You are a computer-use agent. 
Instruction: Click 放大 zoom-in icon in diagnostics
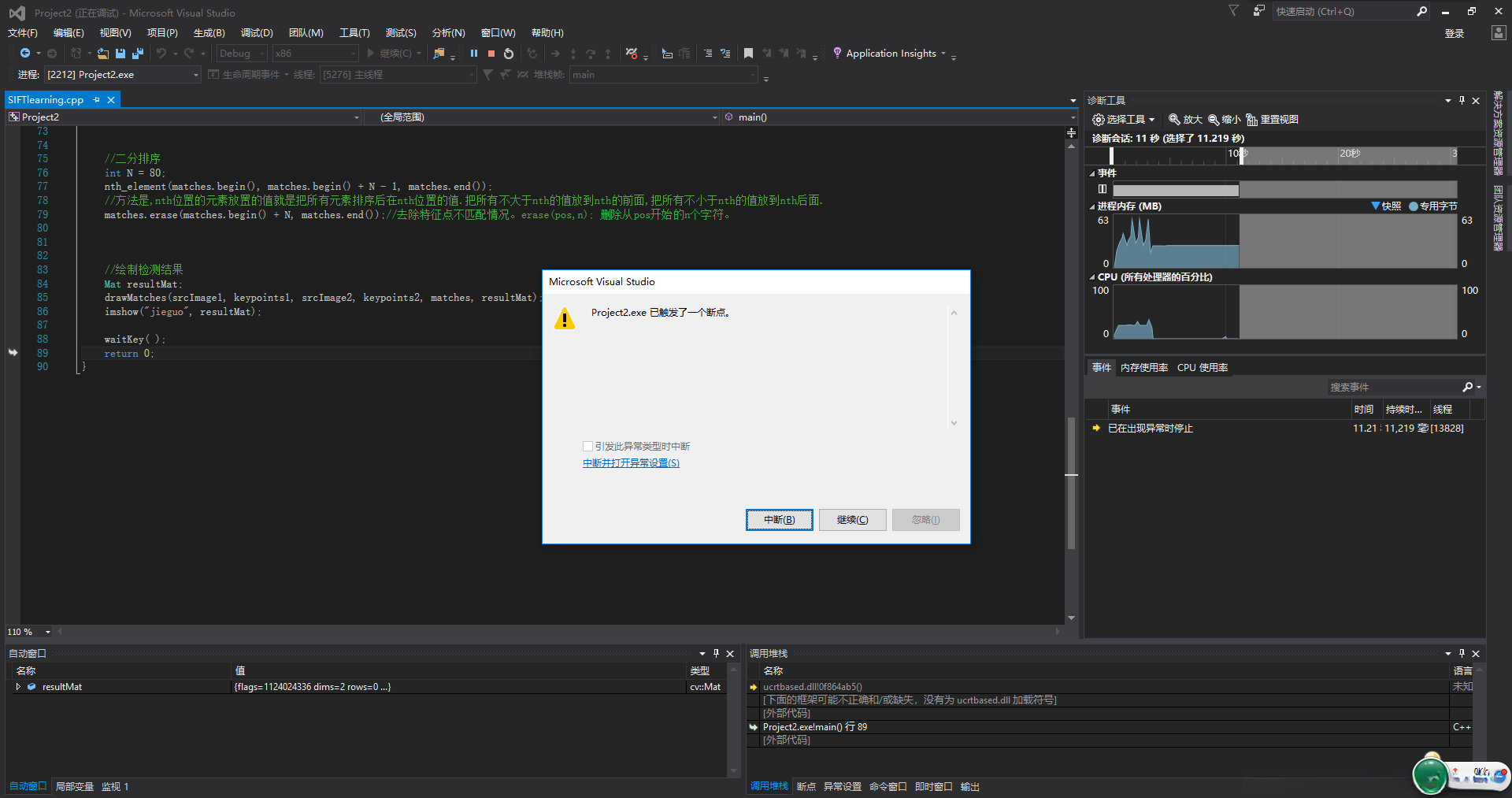coord(1174,120)
